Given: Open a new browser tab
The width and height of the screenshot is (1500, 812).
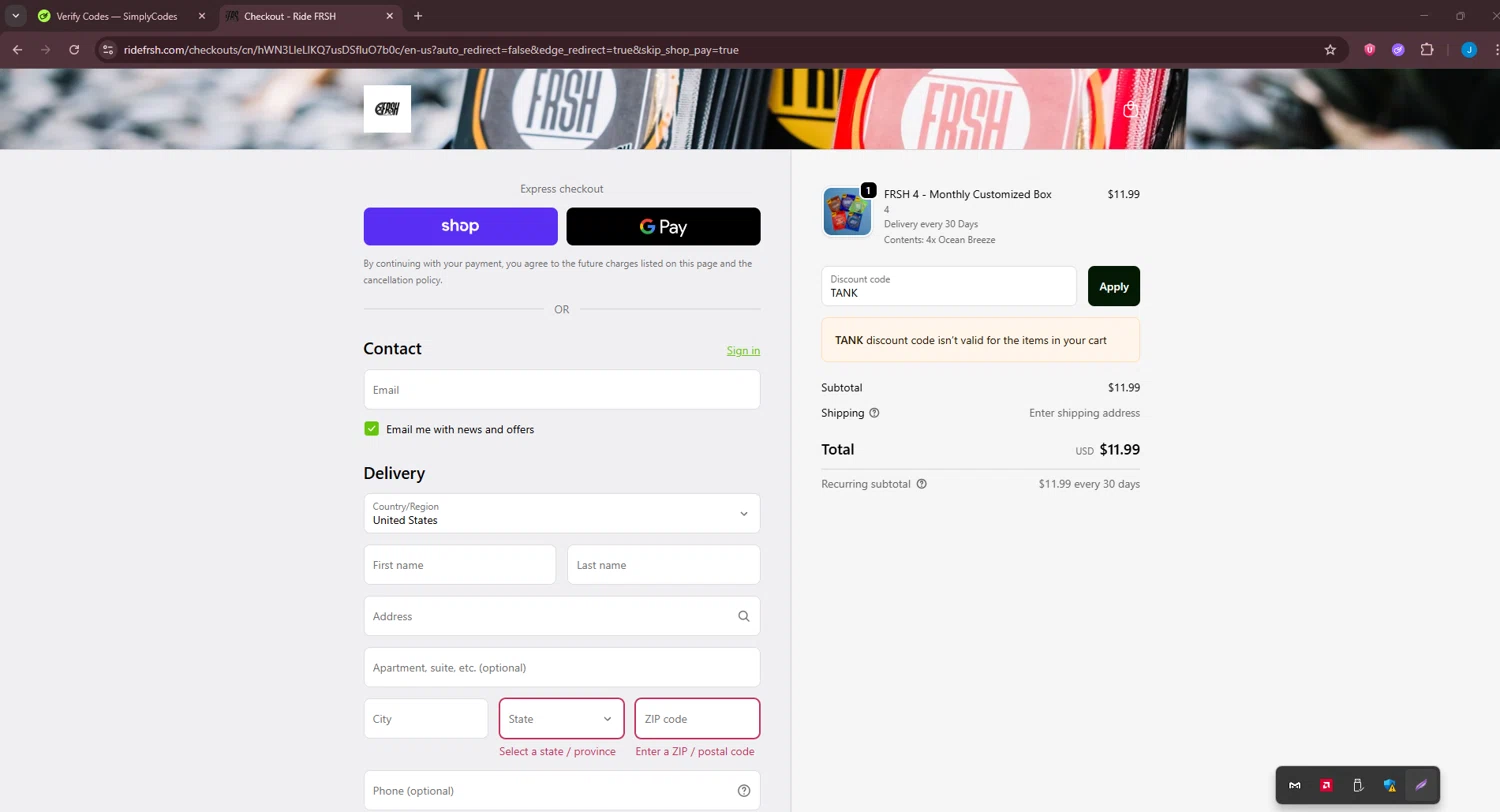Looking at the screenshot, I should [x=418, y=16].
